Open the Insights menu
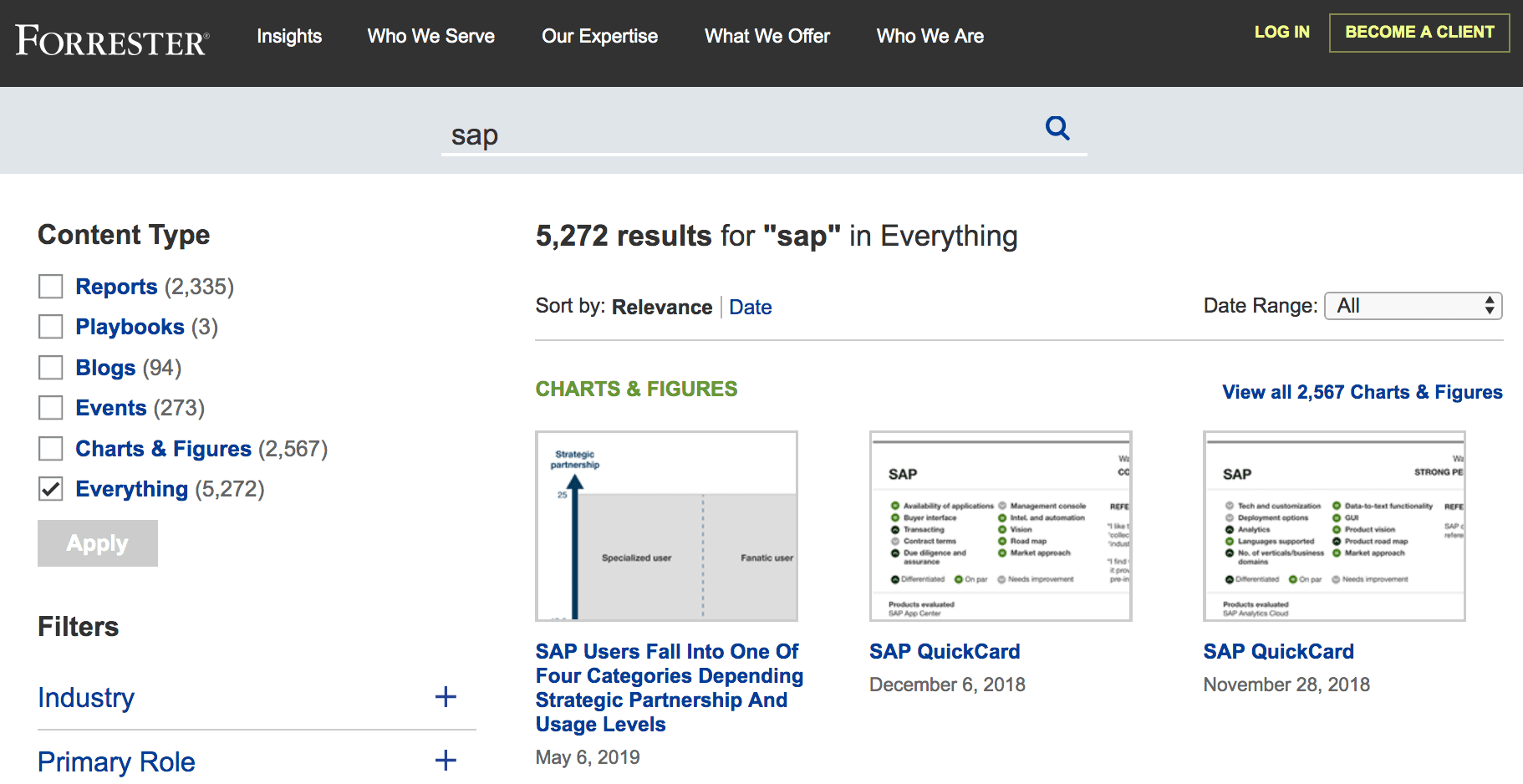 [x=289, y=36]
